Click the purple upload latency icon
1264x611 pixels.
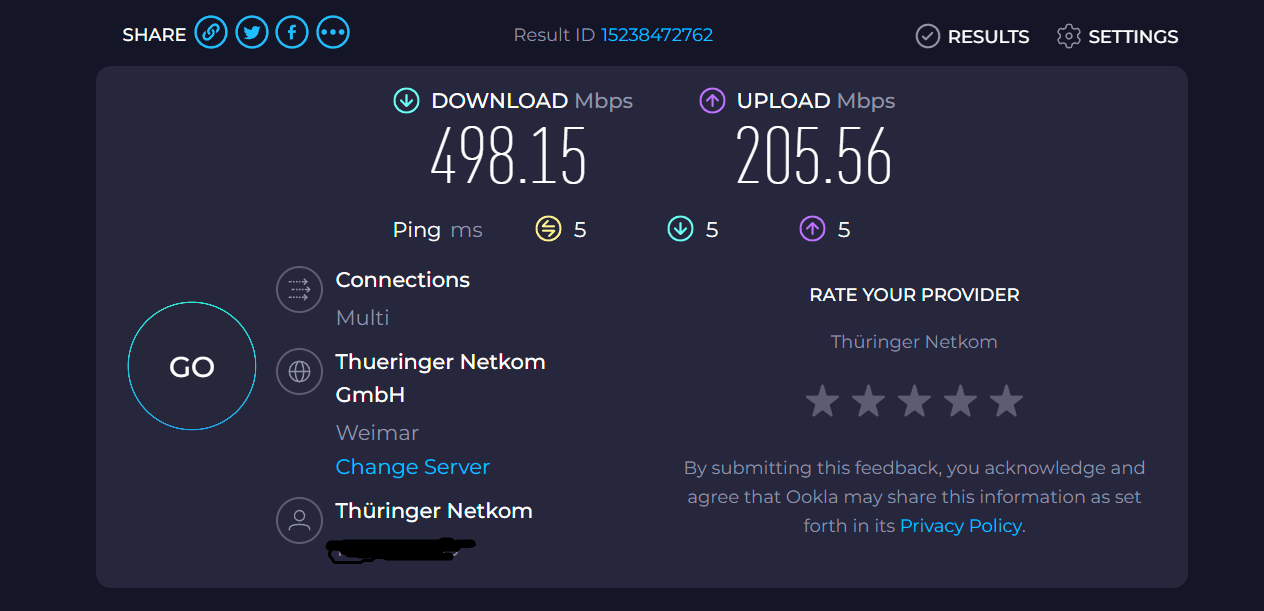812,229
